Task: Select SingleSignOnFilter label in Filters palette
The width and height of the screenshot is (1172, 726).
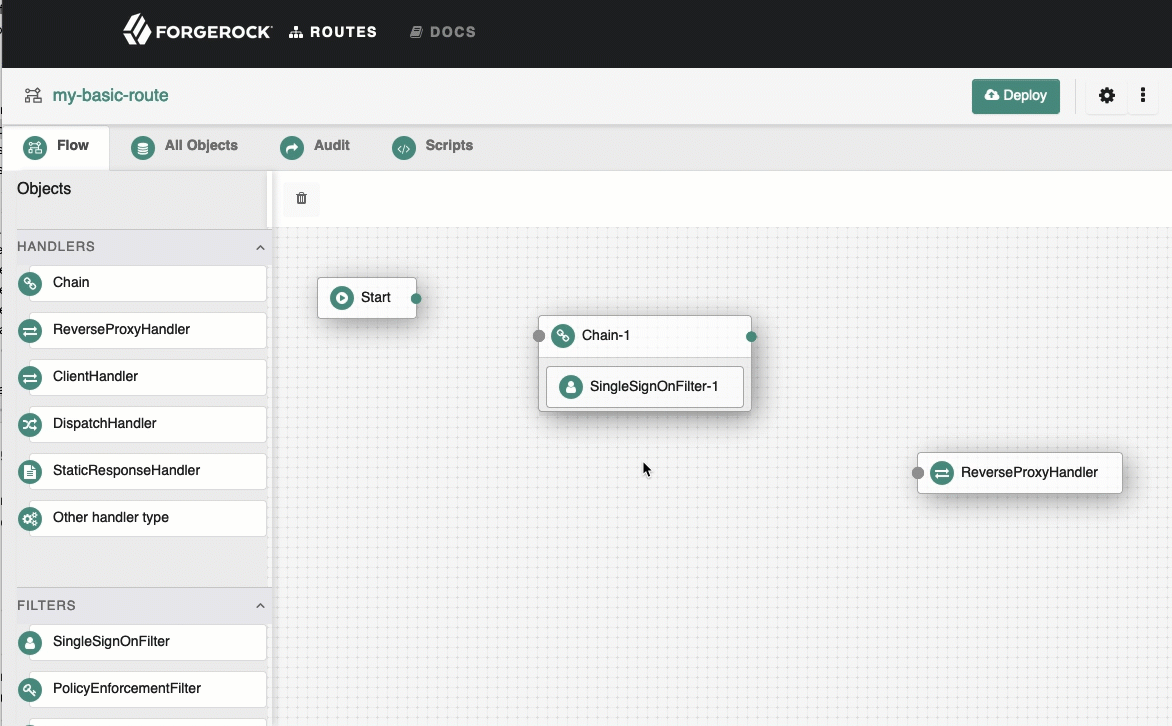Action: point(111,642)
